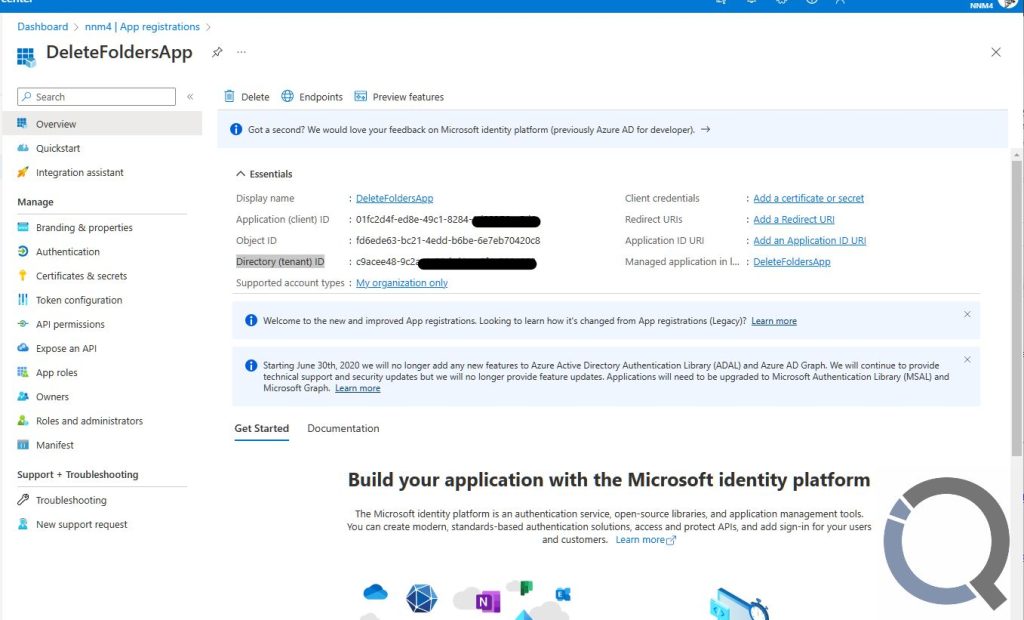Click Add an Application ID URI
Image resolution: width=1024 pixels, height=620 pixels.
click(810, 240)
